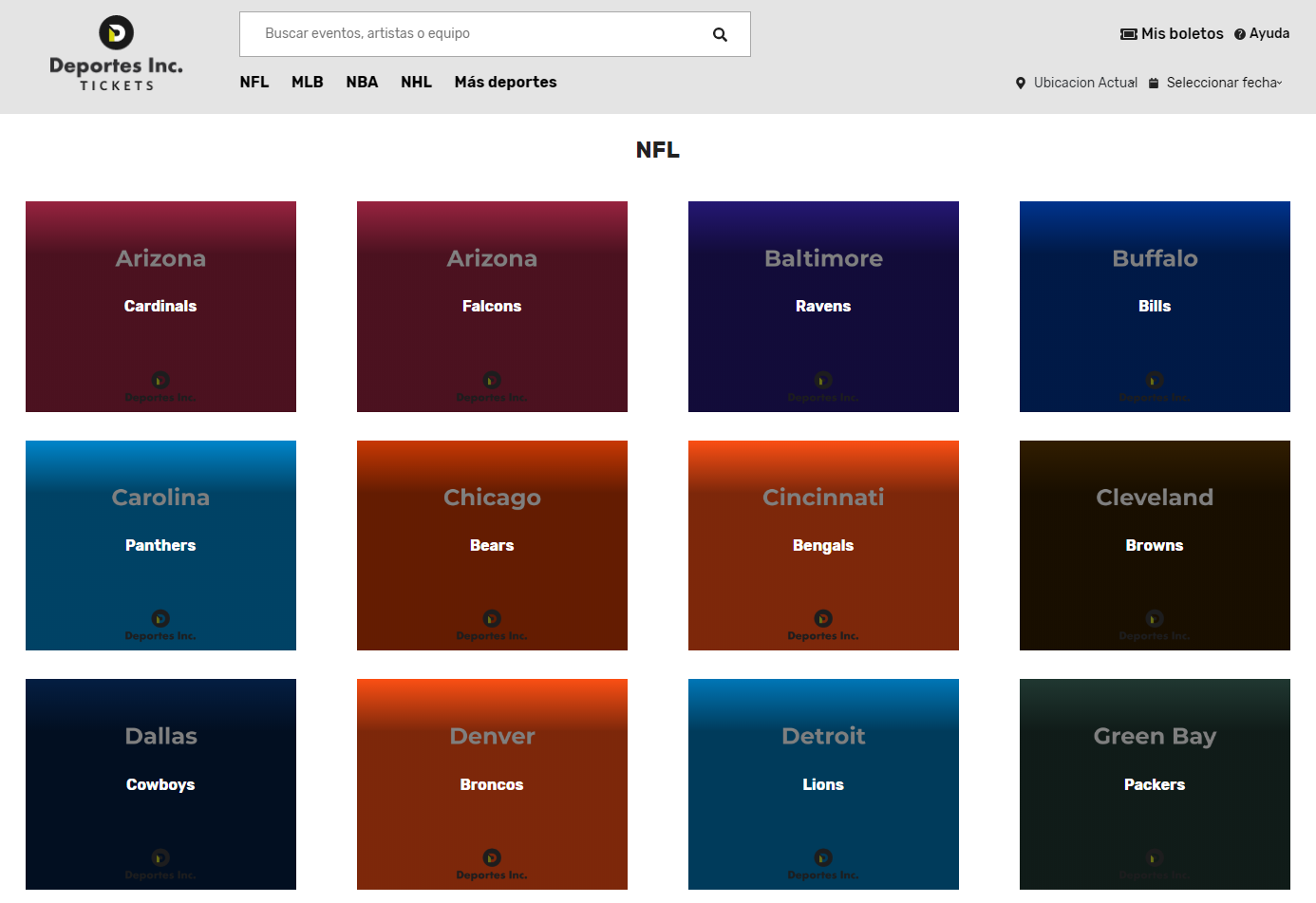
Task: Click the search magnifying glass icon
Action: pos(720,34)
